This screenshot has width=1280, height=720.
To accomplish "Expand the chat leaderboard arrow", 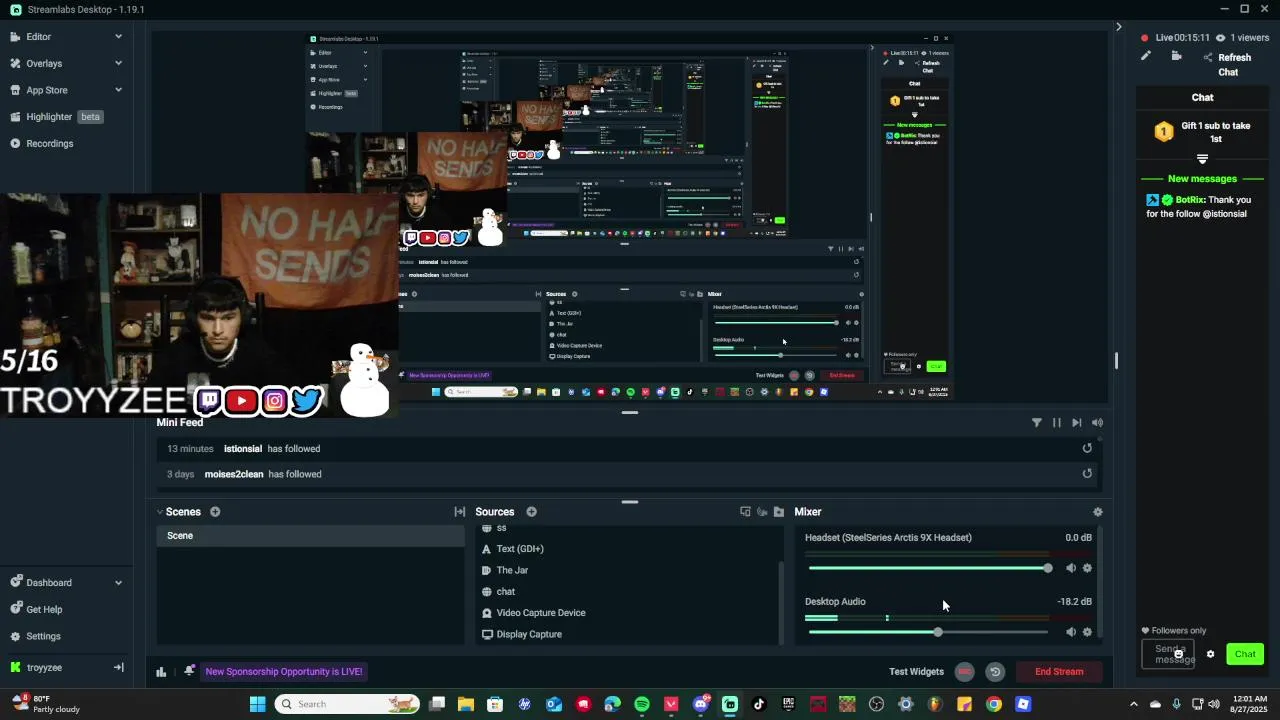I will (1202, 159).
